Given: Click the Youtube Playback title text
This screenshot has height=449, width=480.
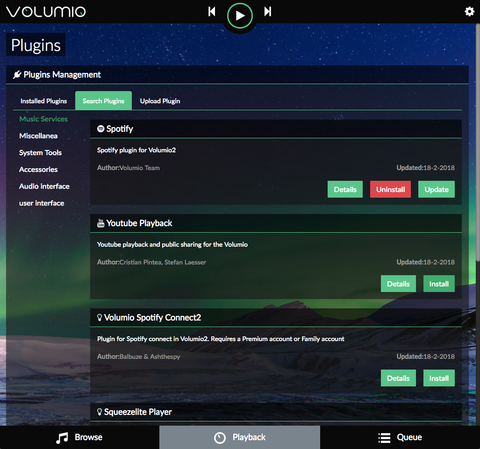Looking at the screenshot, I should pyautogui.click(x=139, y=223).
